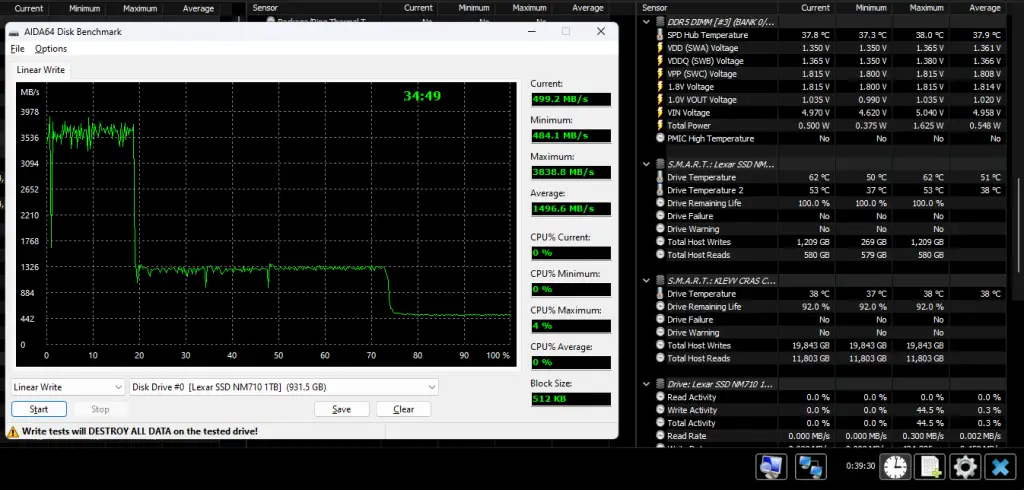This screenshot has height=490, width=1024.
Task: Collapse the S.M.A.R.T.: Lexar SSD sensor group
Action: 647,164
